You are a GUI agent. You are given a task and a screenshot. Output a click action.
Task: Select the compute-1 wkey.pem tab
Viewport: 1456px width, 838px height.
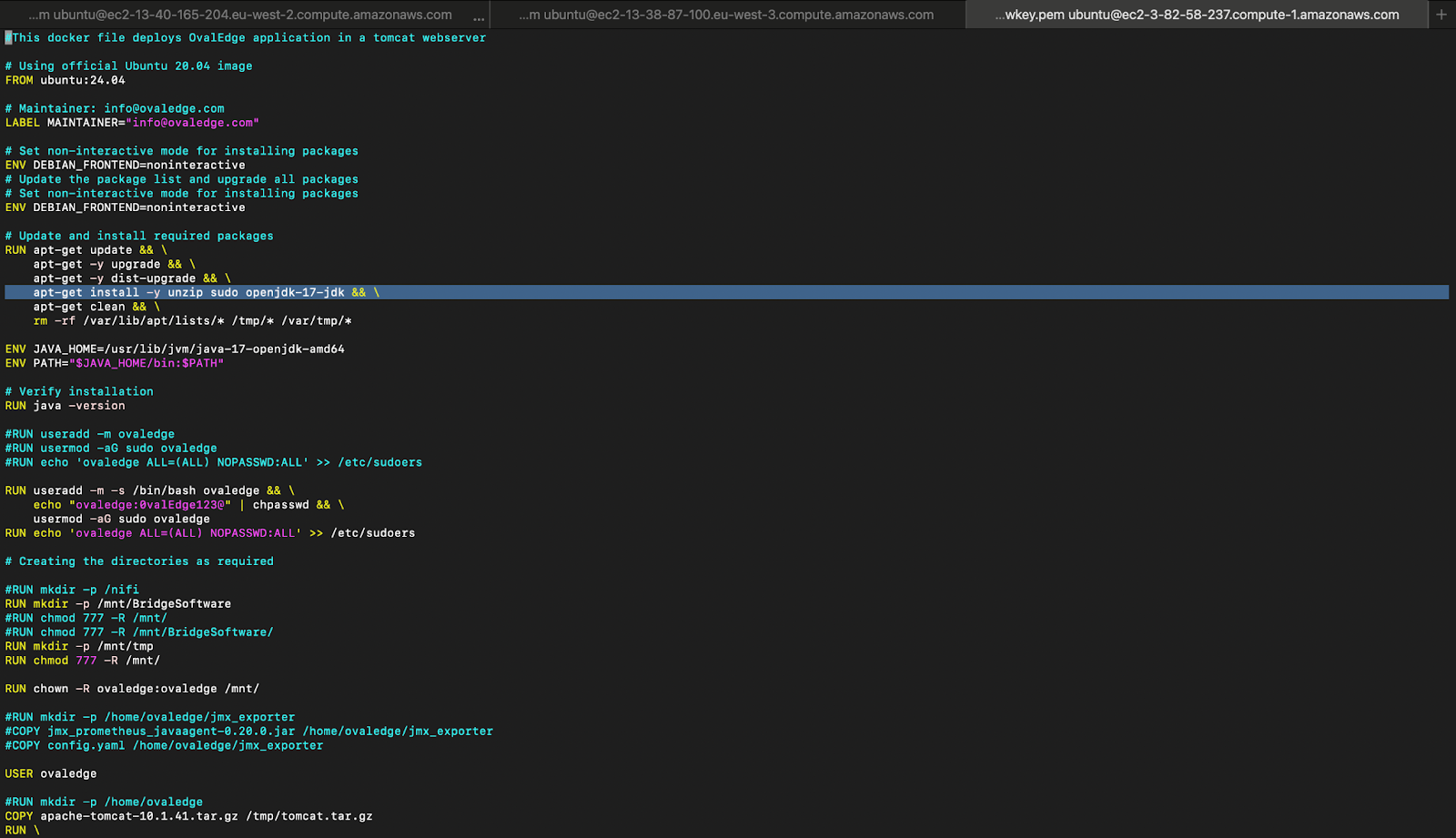tap(1197, 15)
